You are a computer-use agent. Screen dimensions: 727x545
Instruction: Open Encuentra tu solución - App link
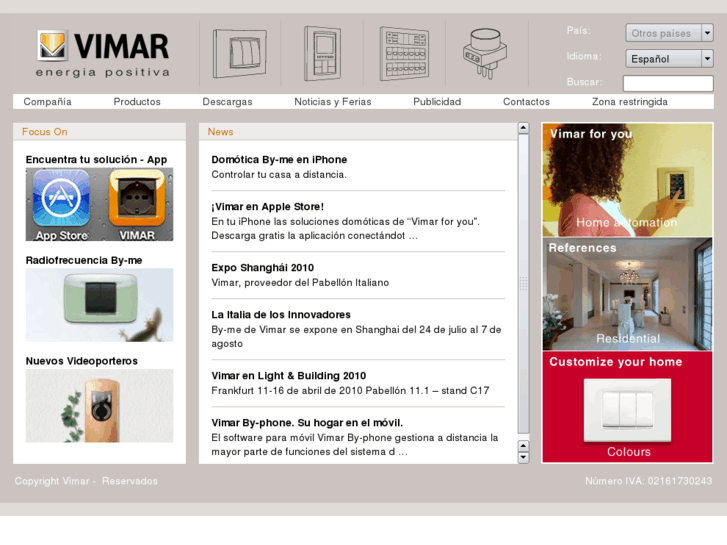pos(96,160)
